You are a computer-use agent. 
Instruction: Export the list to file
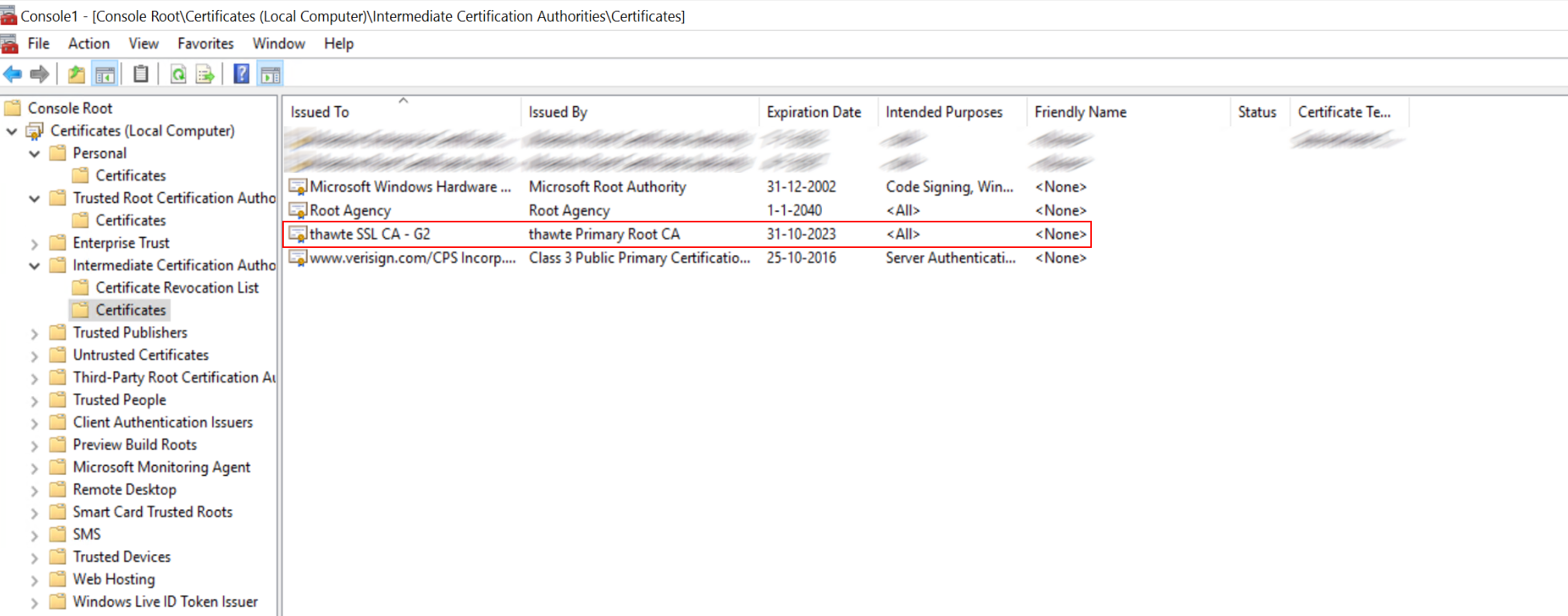[205, 74]
